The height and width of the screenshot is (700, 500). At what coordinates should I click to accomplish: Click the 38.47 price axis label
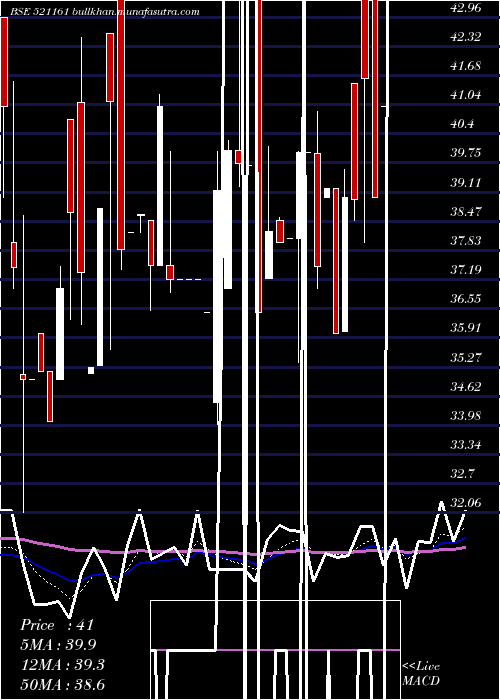click(466, 211)
